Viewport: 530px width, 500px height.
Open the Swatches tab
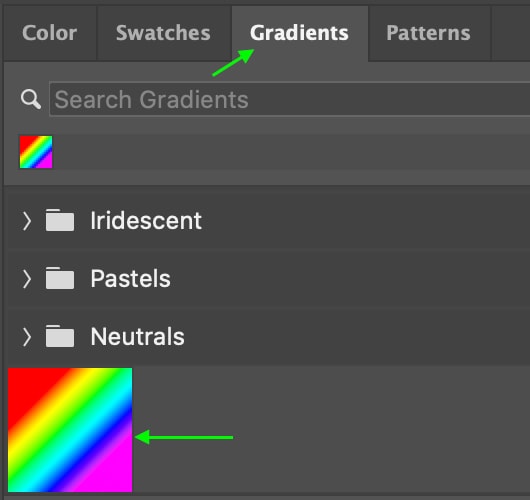pyautogui.click(x=164, y=33)
